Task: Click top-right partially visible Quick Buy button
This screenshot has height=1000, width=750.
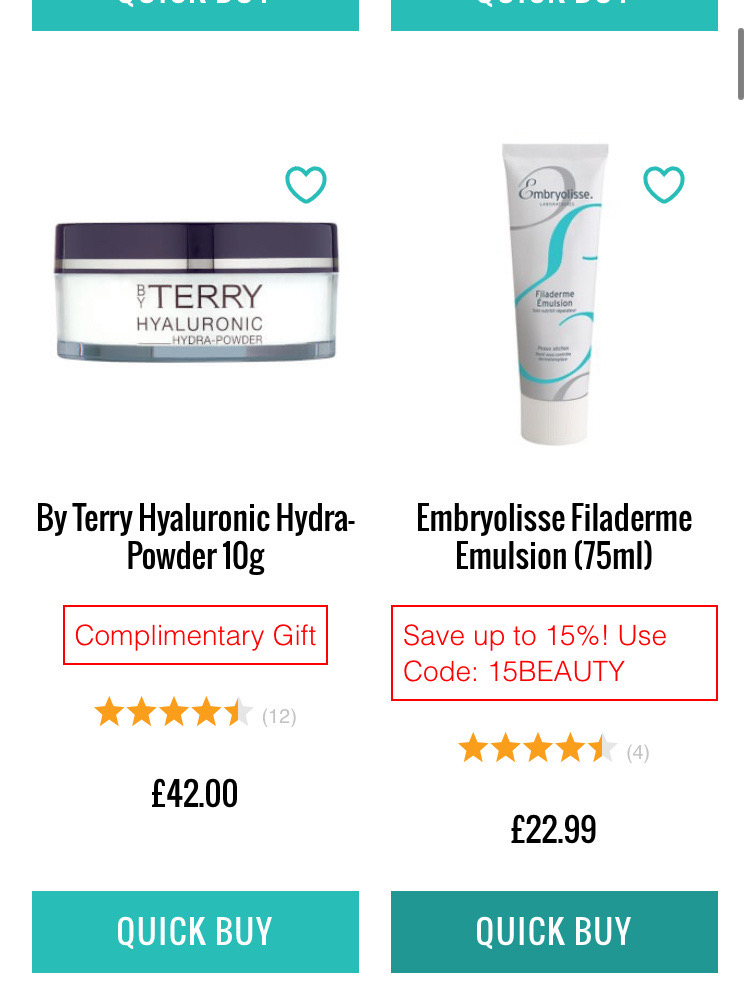Action: click(554, 15)
